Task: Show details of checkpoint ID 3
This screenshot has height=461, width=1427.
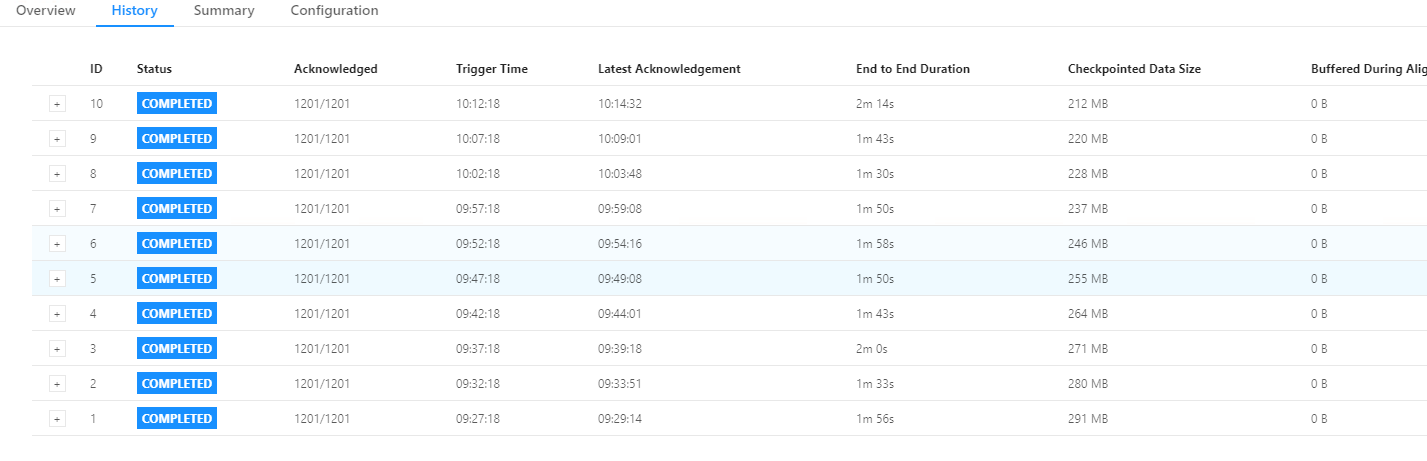Action: [x=57, y=349]
